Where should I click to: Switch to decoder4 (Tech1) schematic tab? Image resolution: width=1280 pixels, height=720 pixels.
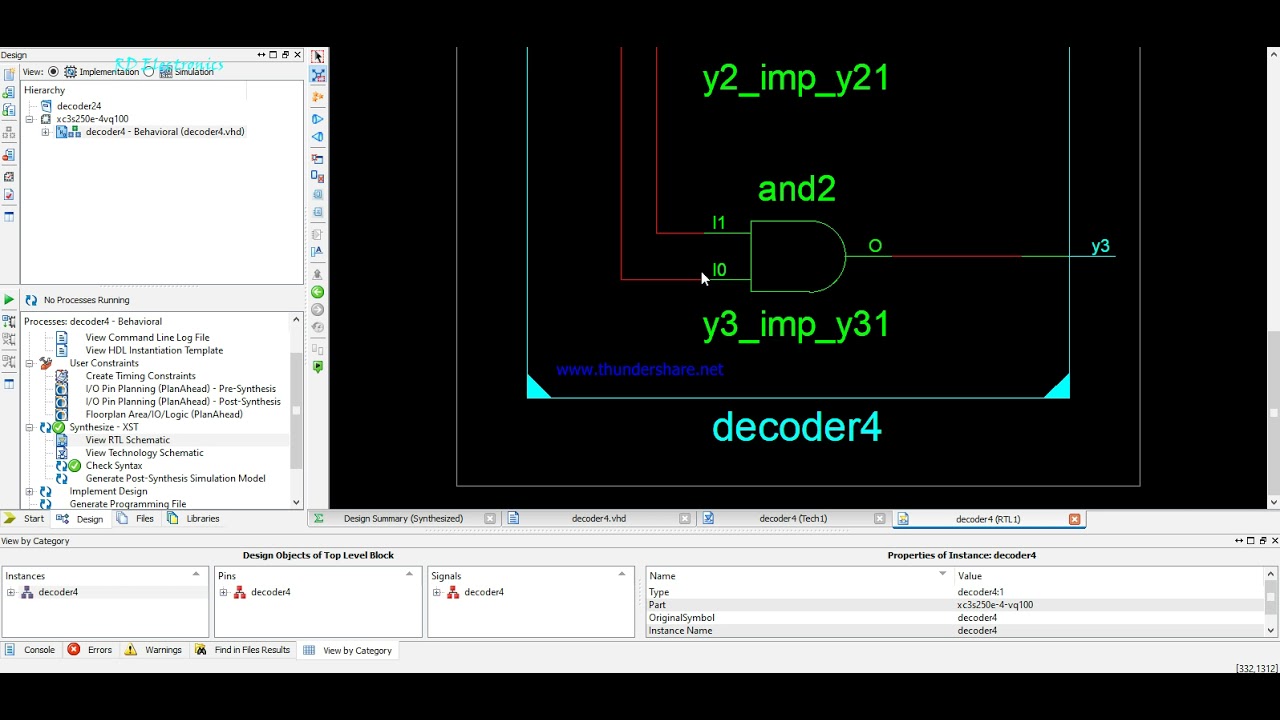tap(793, 519)
